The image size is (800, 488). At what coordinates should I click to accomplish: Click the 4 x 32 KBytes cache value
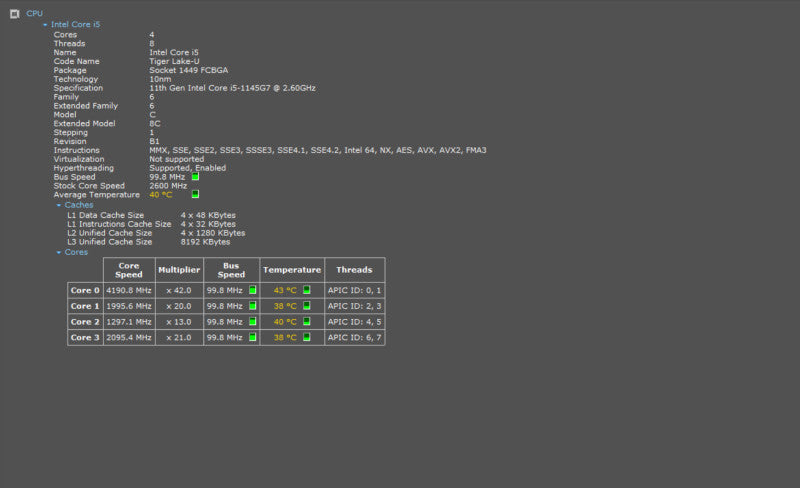(x=208, y=224)
